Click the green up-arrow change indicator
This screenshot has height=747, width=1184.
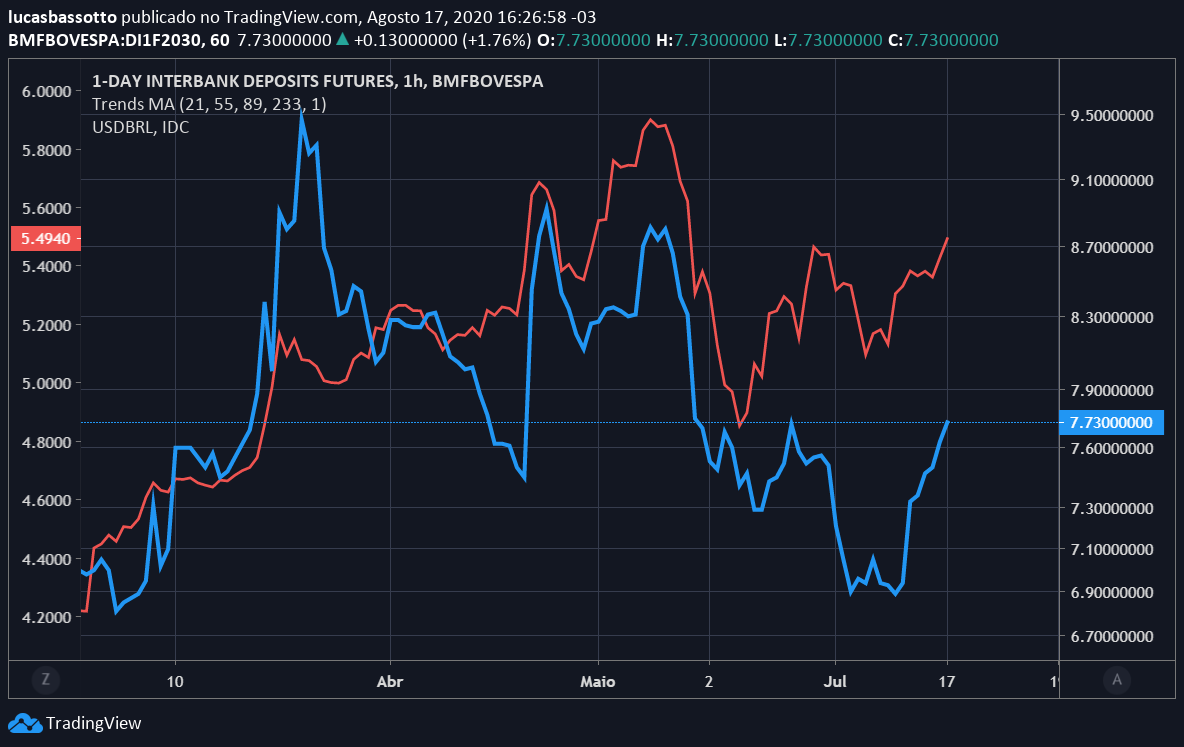pyautogui.click(x=342, y=39)
